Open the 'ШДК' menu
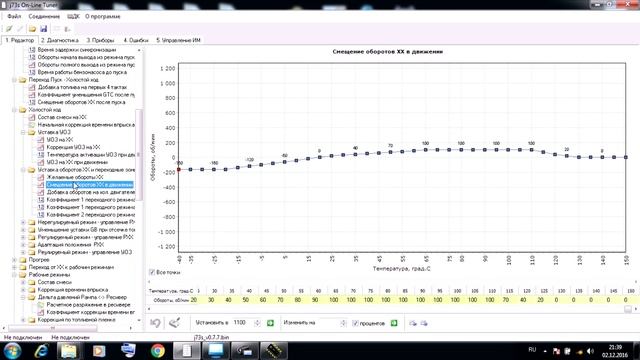Screen dimensions: 640x360 [x=73, y=16]
